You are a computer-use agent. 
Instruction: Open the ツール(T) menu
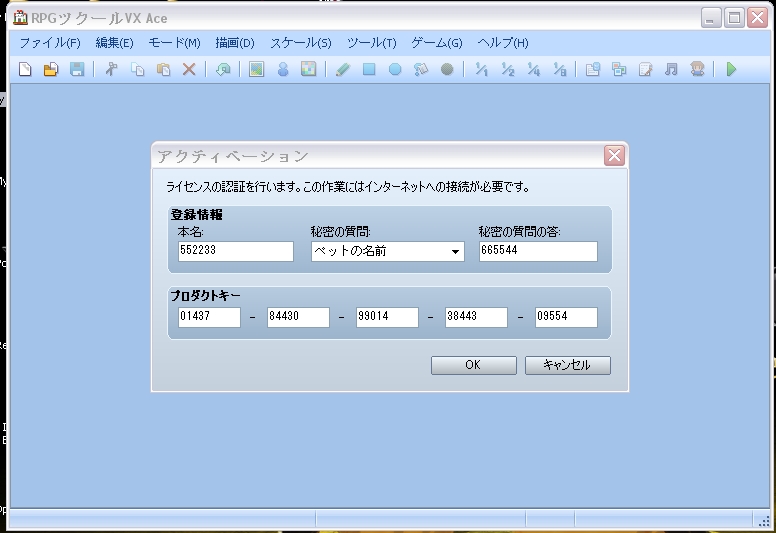coord(372,43)
